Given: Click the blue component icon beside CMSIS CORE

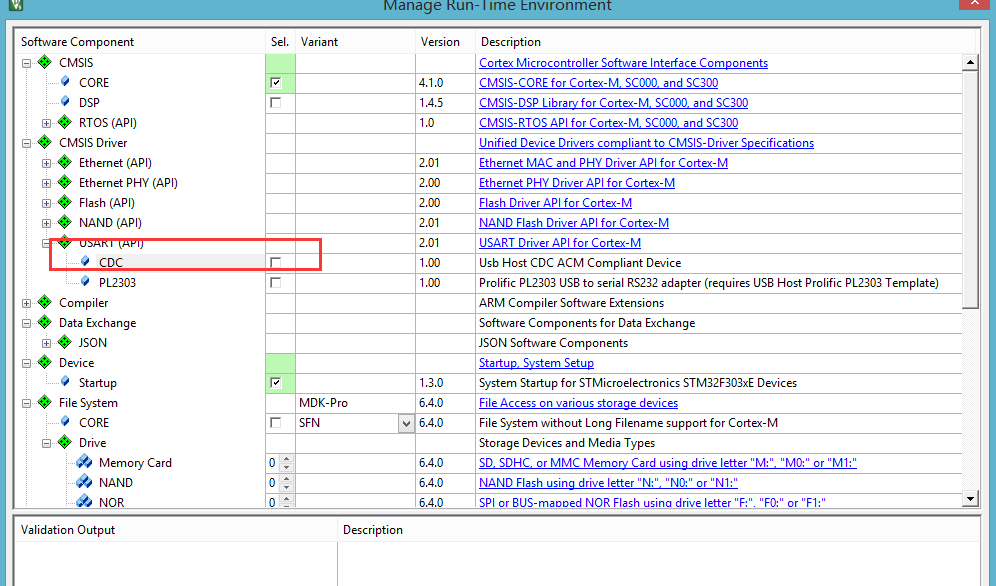Looking at the screenshot, I should click(x=65, y=82).
